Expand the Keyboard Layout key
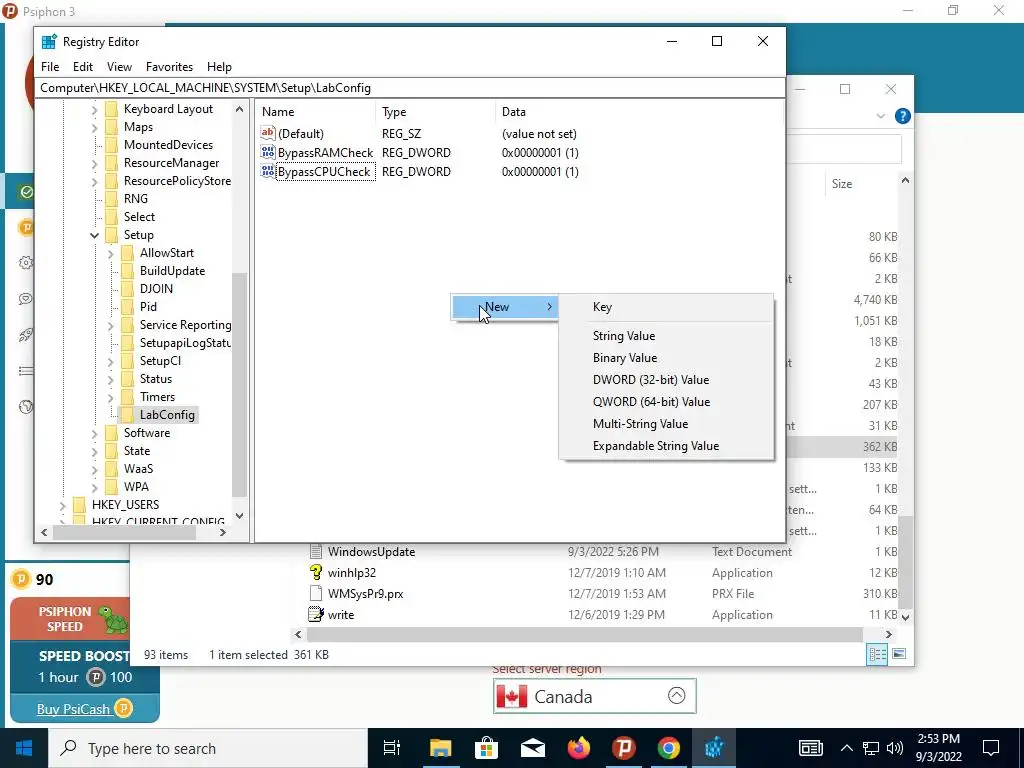Viewport: 1024px width, 768px height. (x=95, y=110)
